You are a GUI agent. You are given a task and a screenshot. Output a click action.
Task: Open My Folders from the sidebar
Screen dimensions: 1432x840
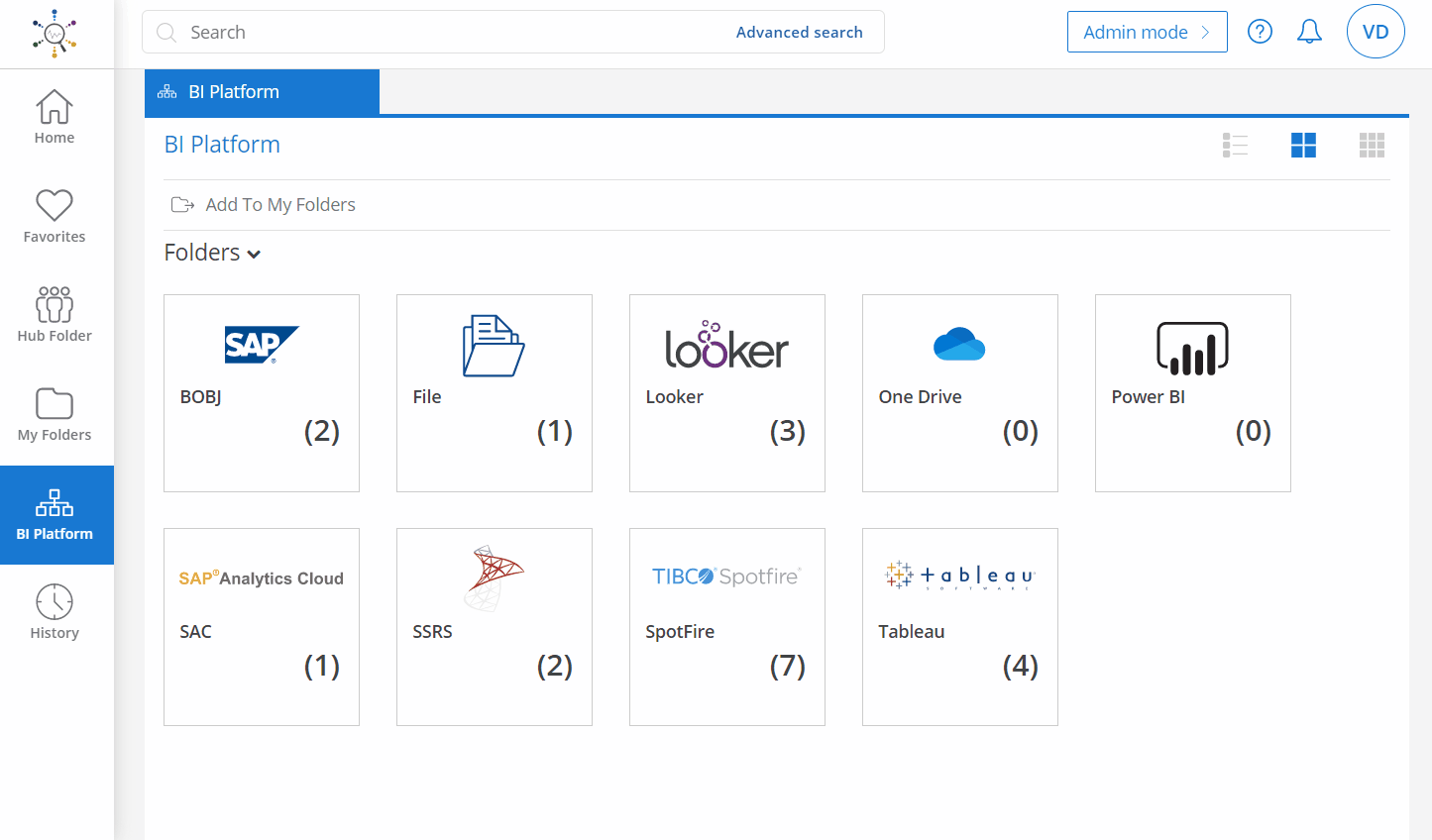pyautogui.click(x=54, y=411)
